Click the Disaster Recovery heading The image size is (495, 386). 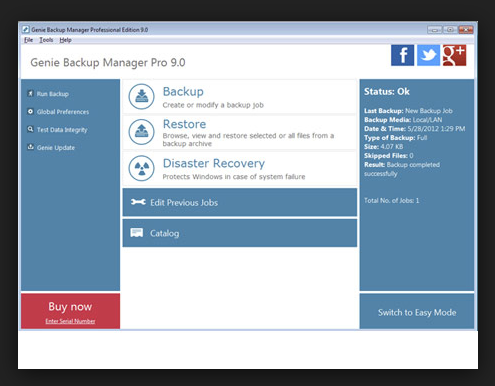[x=214, y=163]
